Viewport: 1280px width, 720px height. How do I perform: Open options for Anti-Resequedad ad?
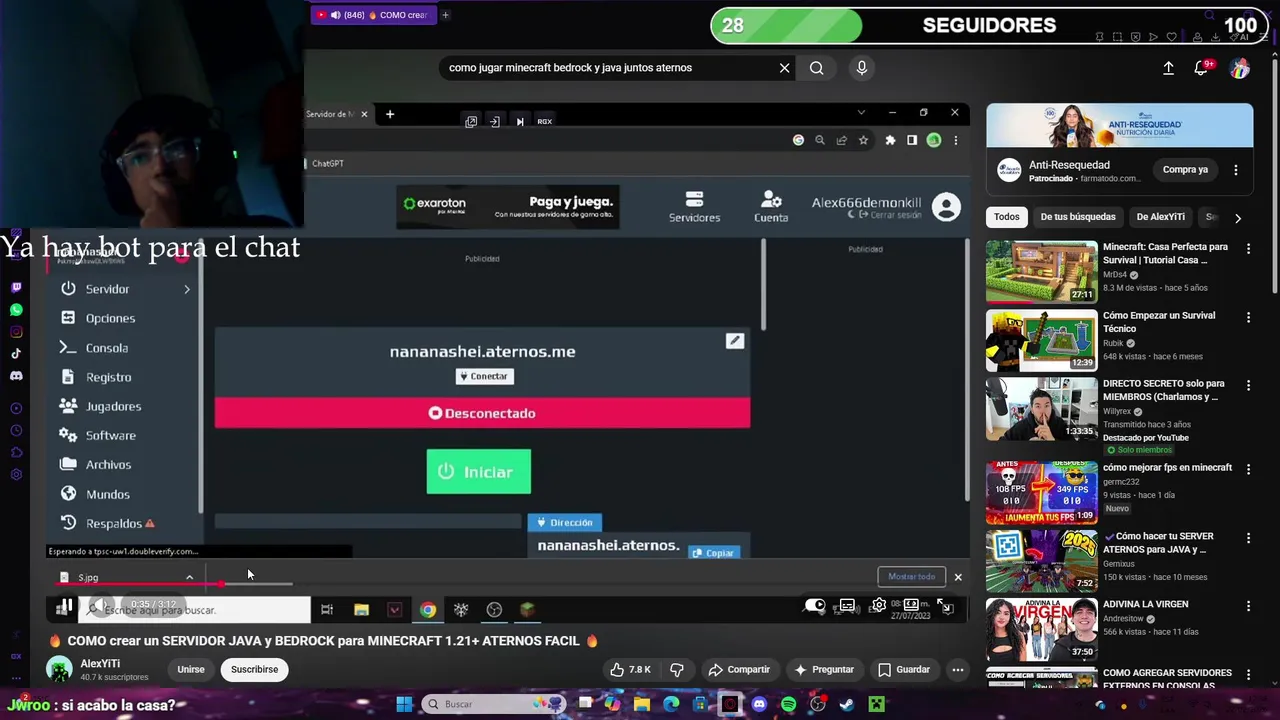click(x=1236, y=170)
